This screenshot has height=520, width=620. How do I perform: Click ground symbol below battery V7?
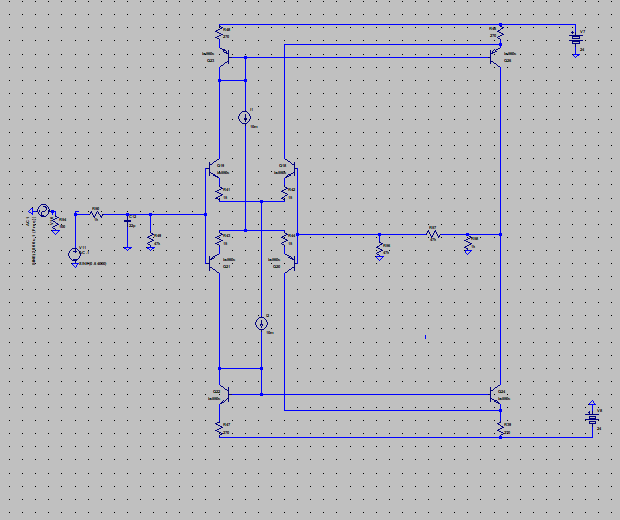click(x=576, y=56)
